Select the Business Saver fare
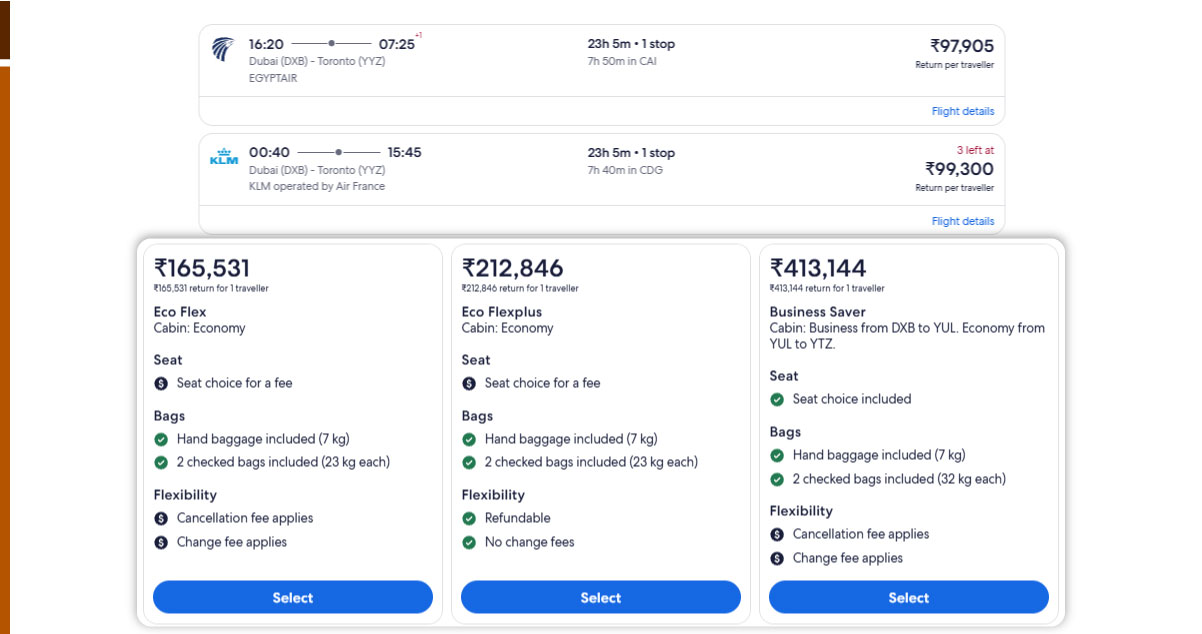 click(909, 597)
